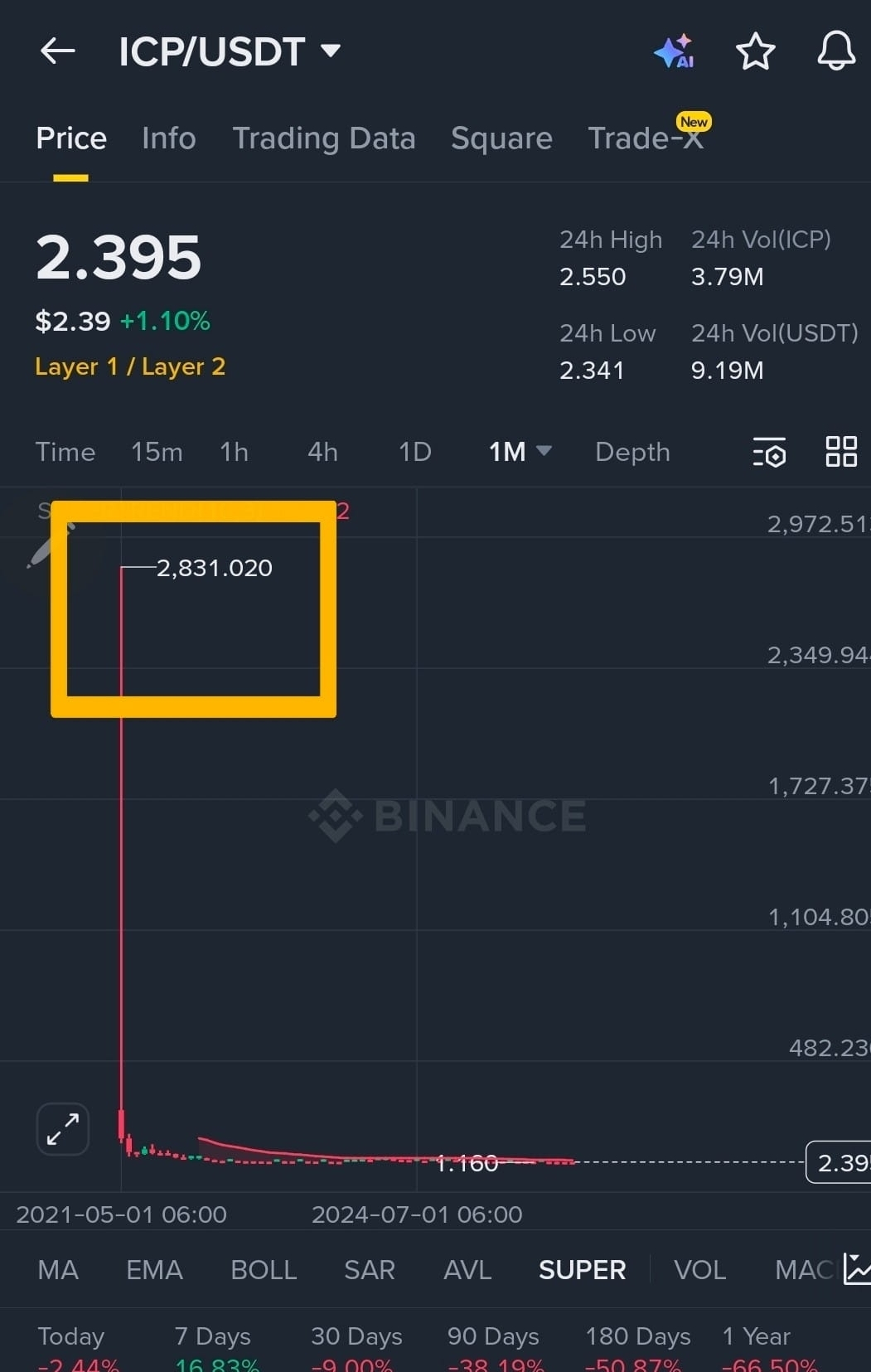Switch to Trading Data tab
Screen dimensions: 871x1372
[324, 138]
